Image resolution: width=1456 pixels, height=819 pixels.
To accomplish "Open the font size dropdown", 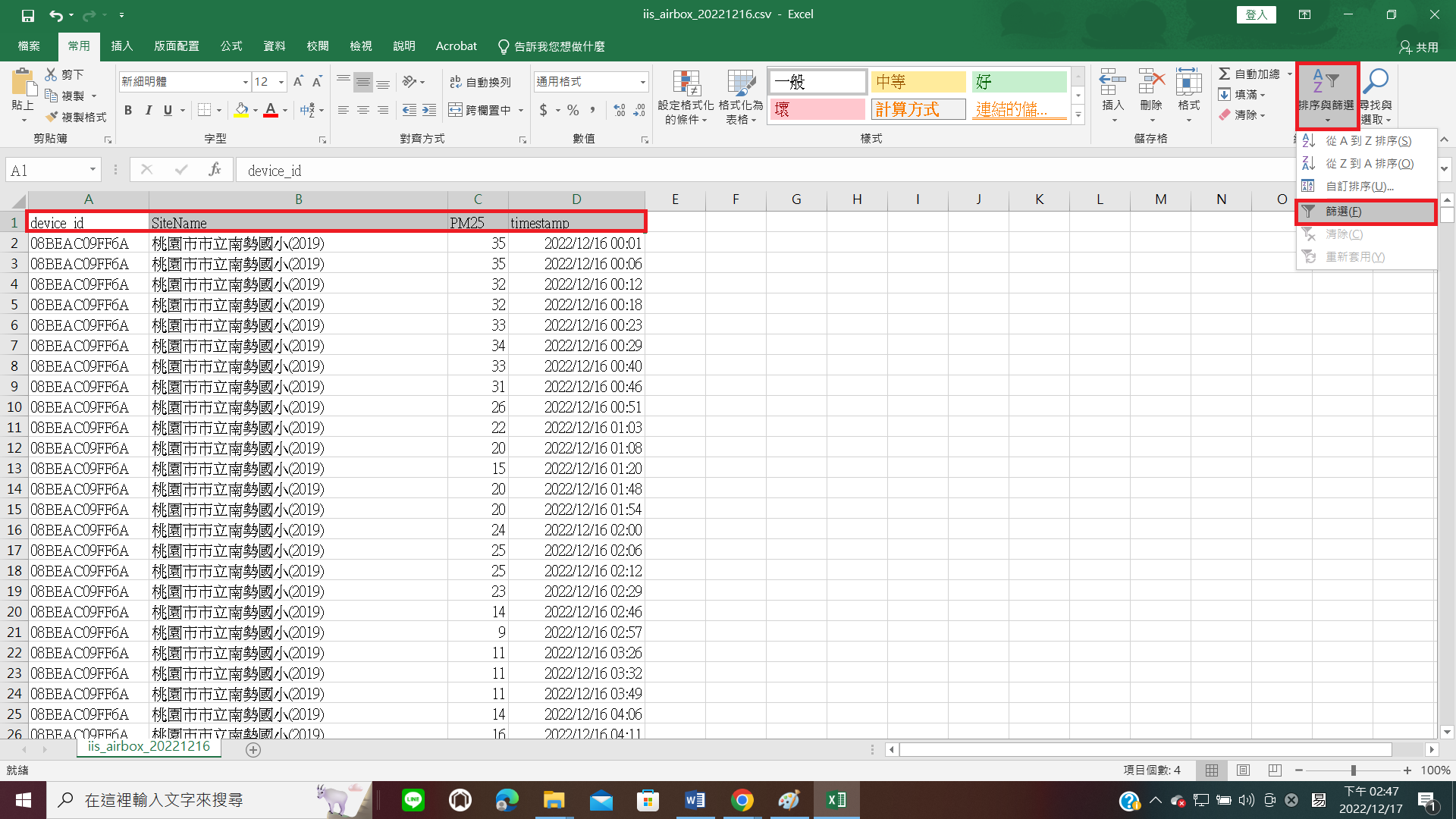I will [281, 82].
